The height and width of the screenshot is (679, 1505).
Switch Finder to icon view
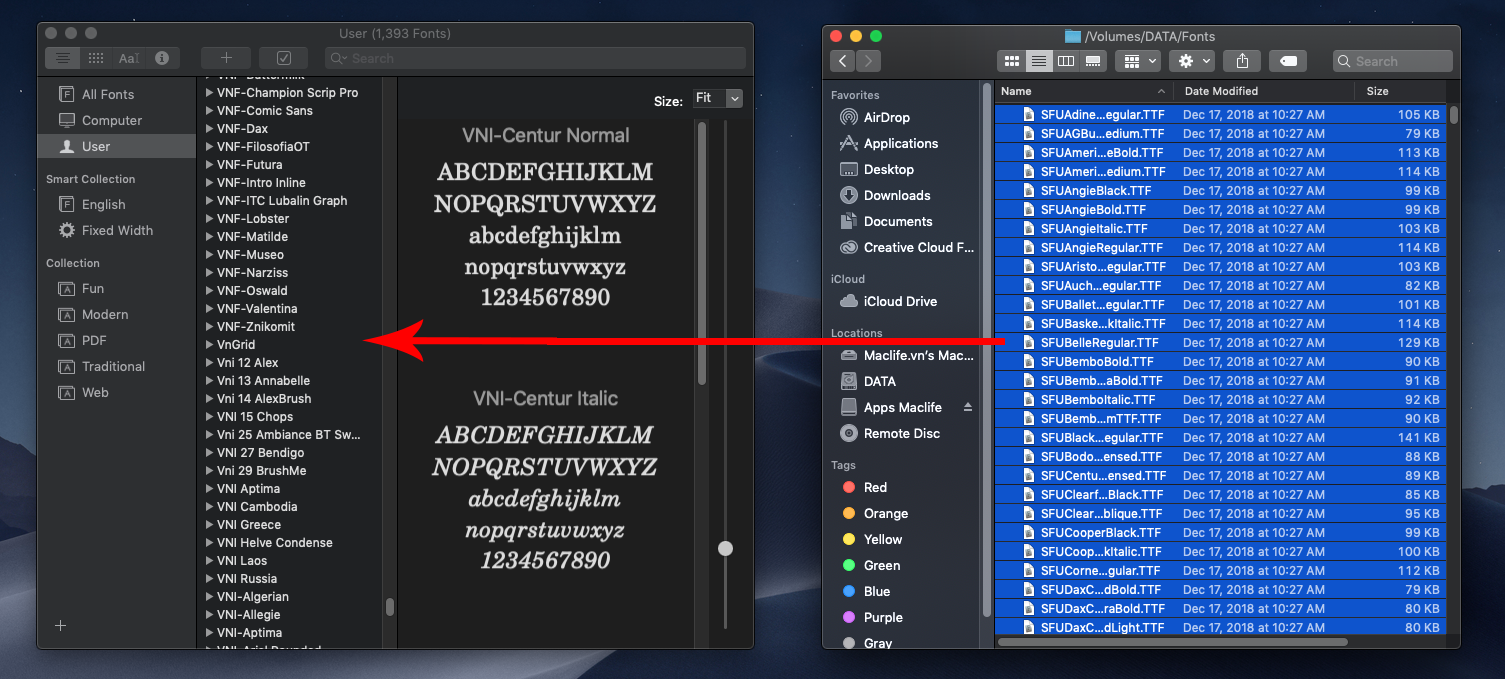pyautogui.click(x=1014, y=61)
